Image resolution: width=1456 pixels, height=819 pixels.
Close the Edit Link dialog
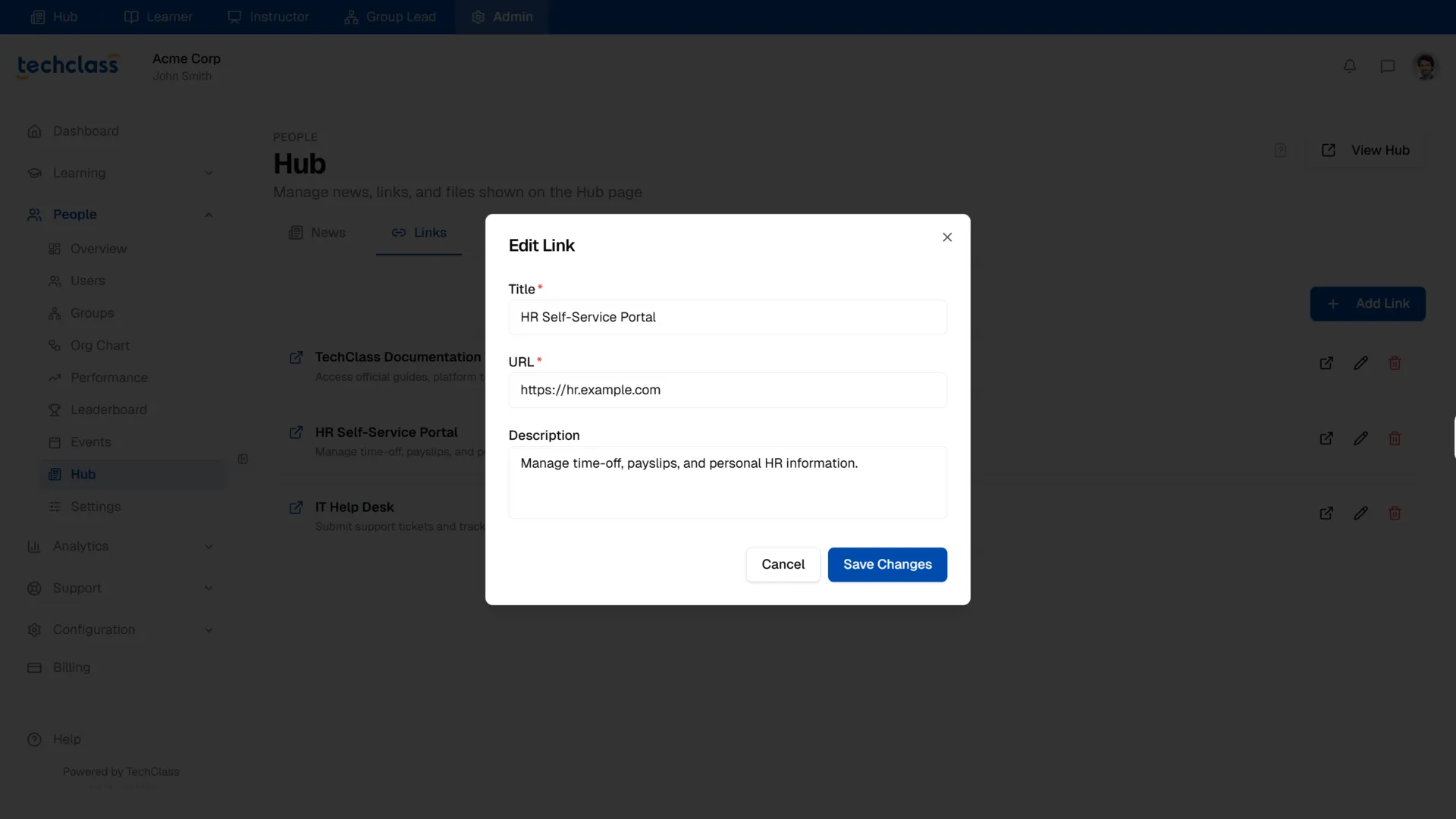(947, 237)
